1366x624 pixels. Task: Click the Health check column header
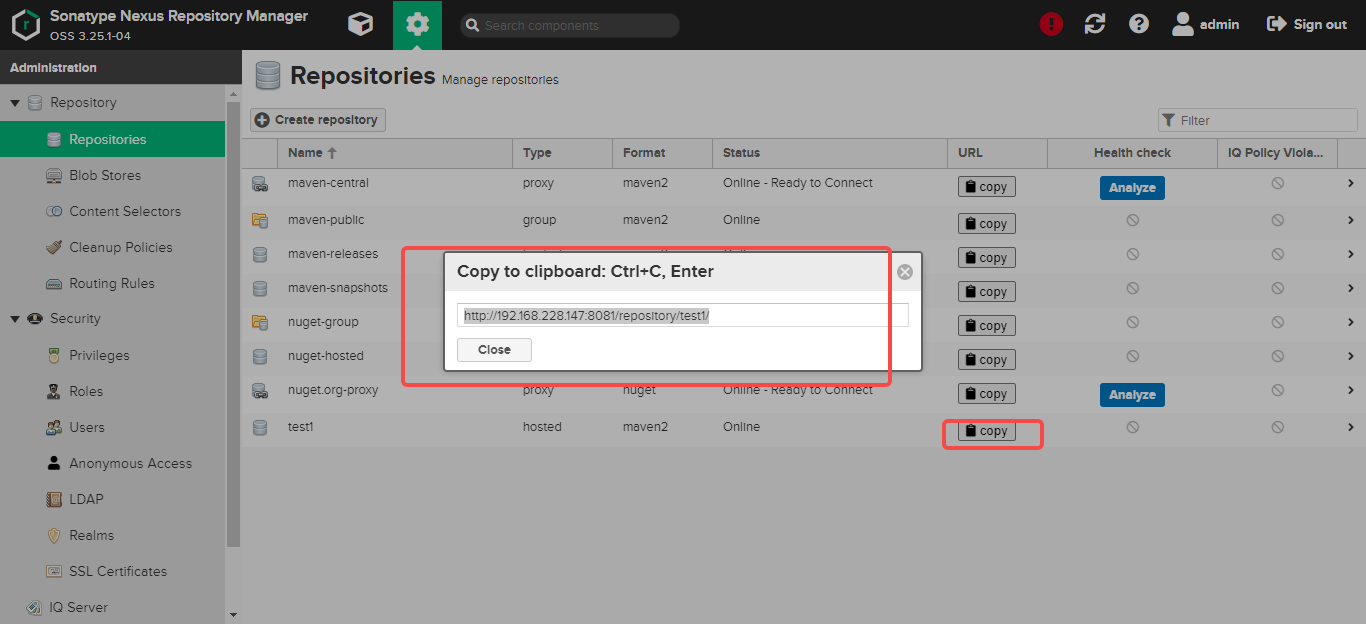(x=1132, y=153)
